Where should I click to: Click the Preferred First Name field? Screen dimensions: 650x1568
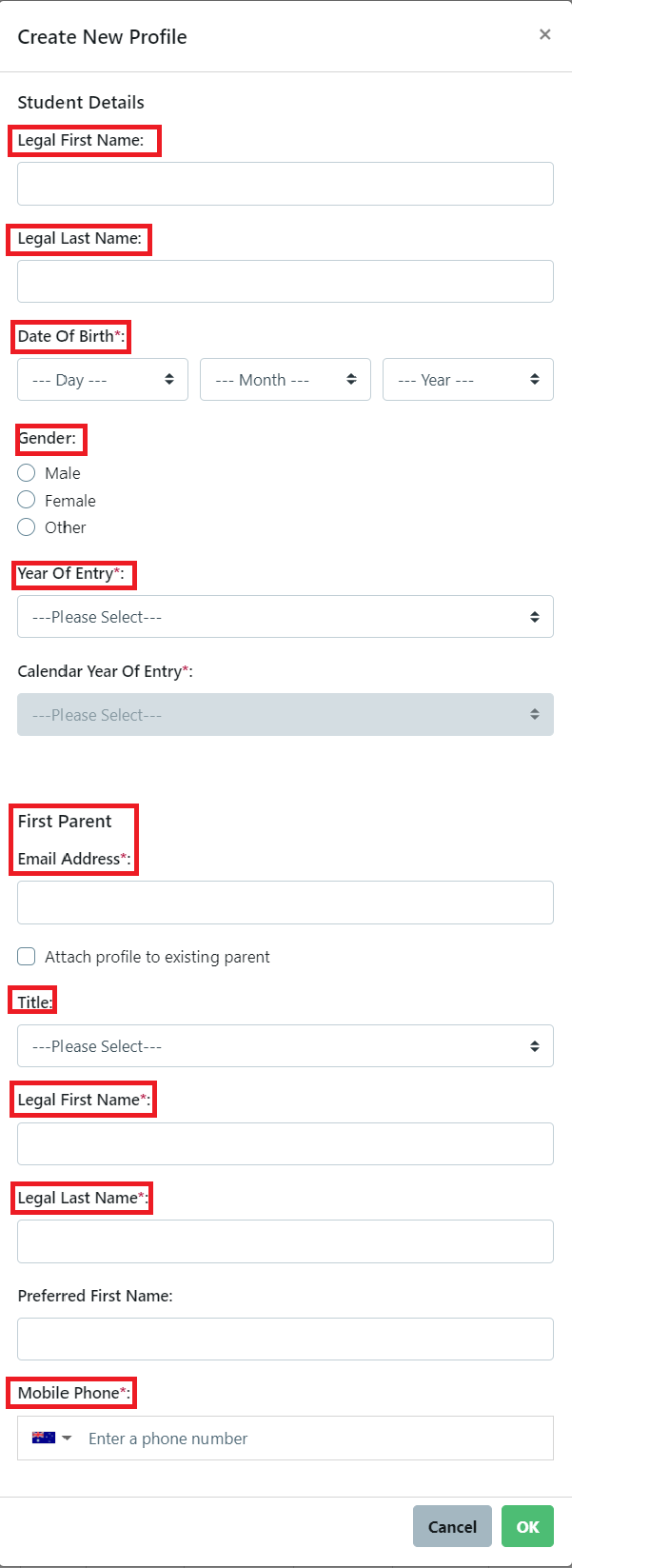click(285, 1339)
